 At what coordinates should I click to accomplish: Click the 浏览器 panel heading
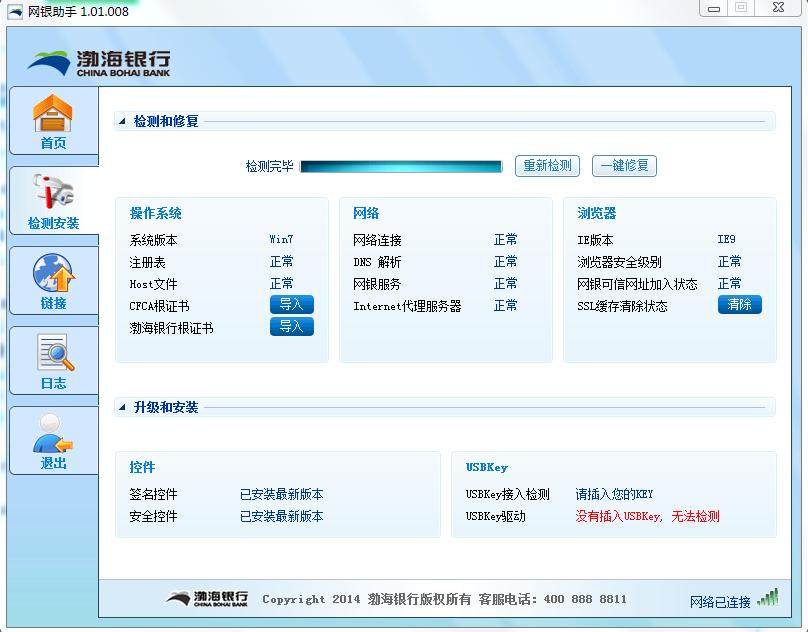coord(597,213)
